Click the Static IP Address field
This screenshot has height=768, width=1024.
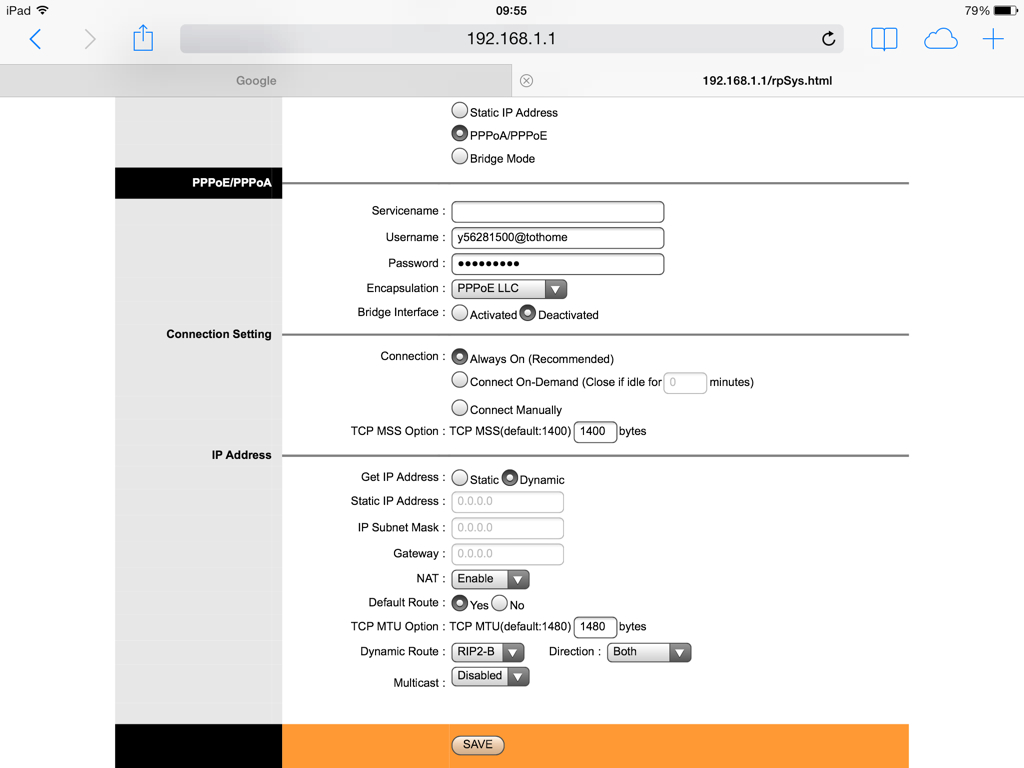pyautogui.click(x=507, y=502)
